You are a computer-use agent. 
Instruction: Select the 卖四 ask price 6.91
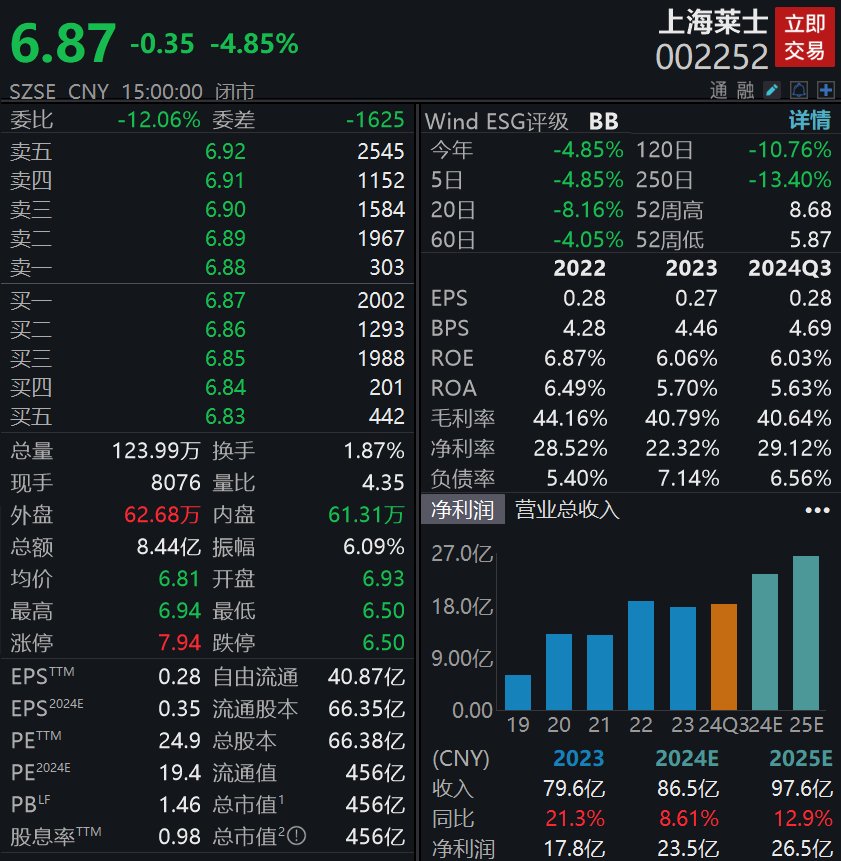pyautogui.click(x=225, y=180)
